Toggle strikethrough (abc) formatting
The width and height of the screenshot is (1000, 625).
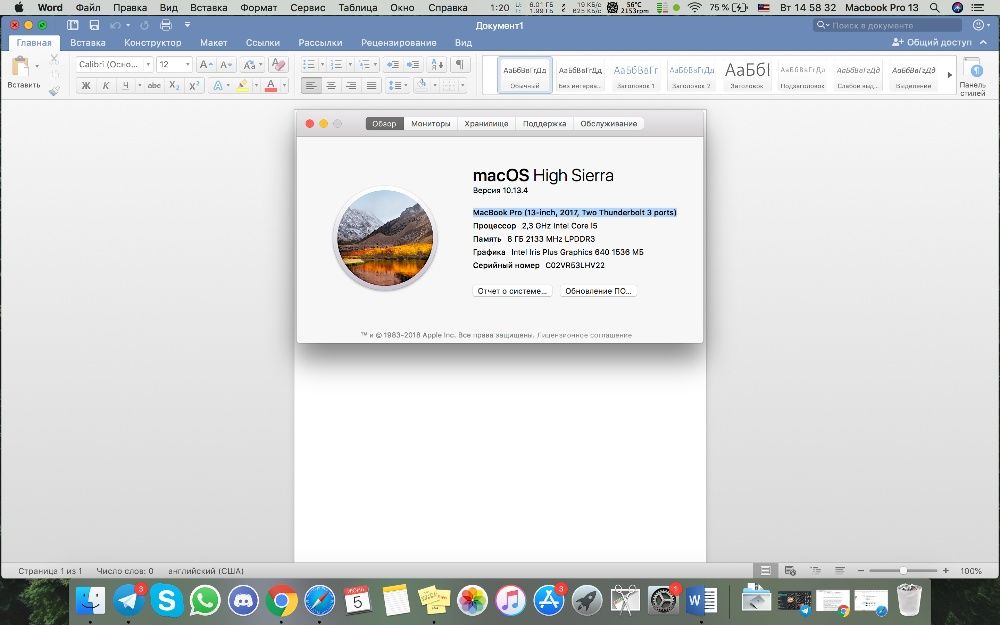click(x=154, y=85)
